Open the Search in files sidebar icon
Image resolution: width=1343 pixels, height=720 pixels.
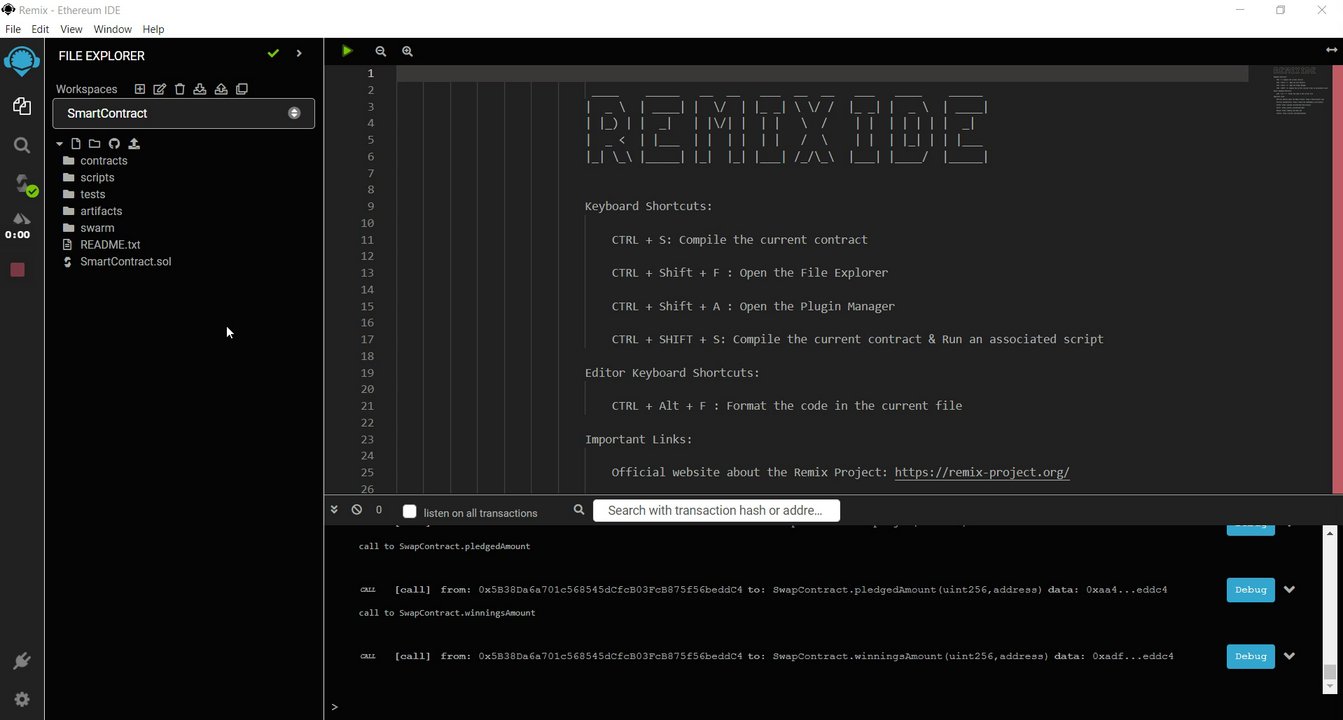[21, 145]
